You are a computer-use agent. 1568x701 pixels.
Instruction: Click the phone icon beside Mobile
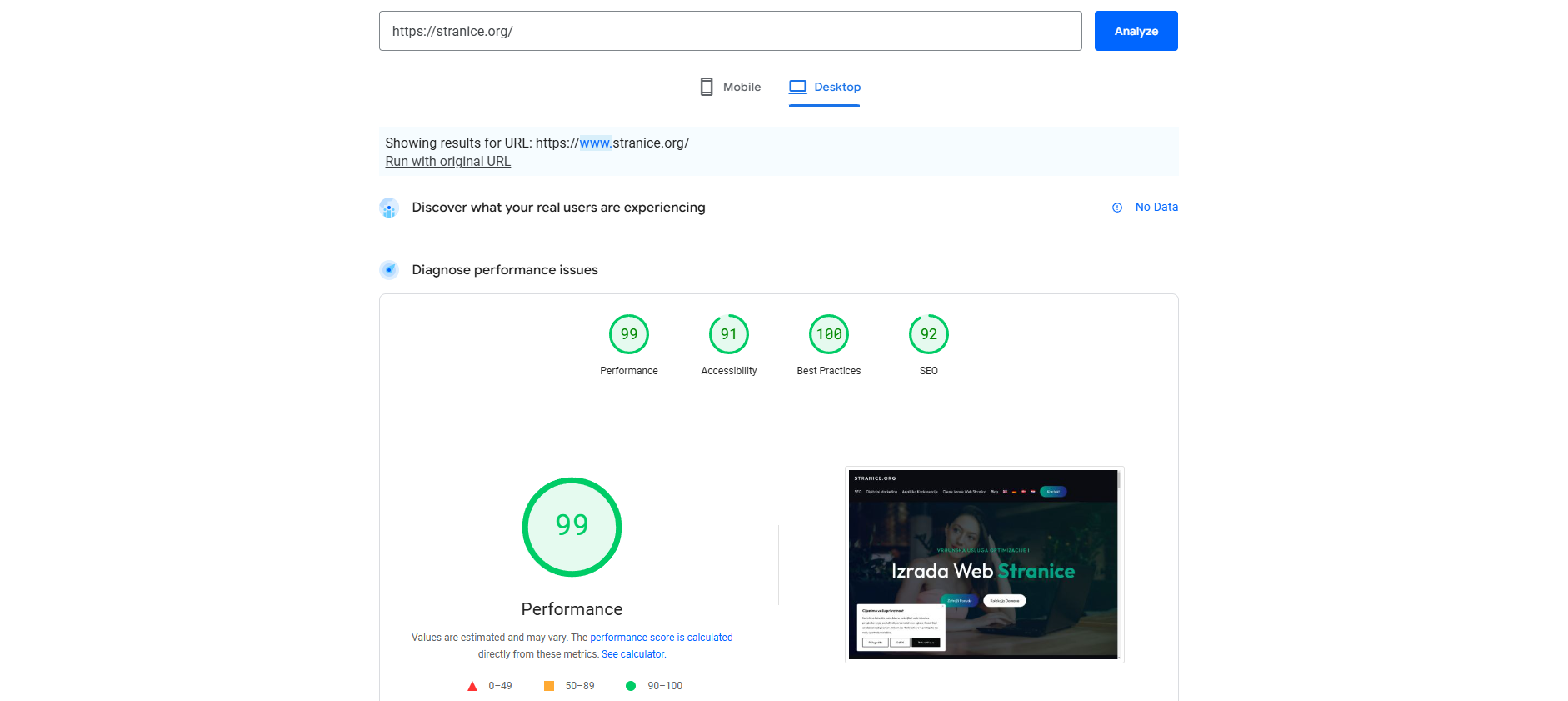(707, 87)
